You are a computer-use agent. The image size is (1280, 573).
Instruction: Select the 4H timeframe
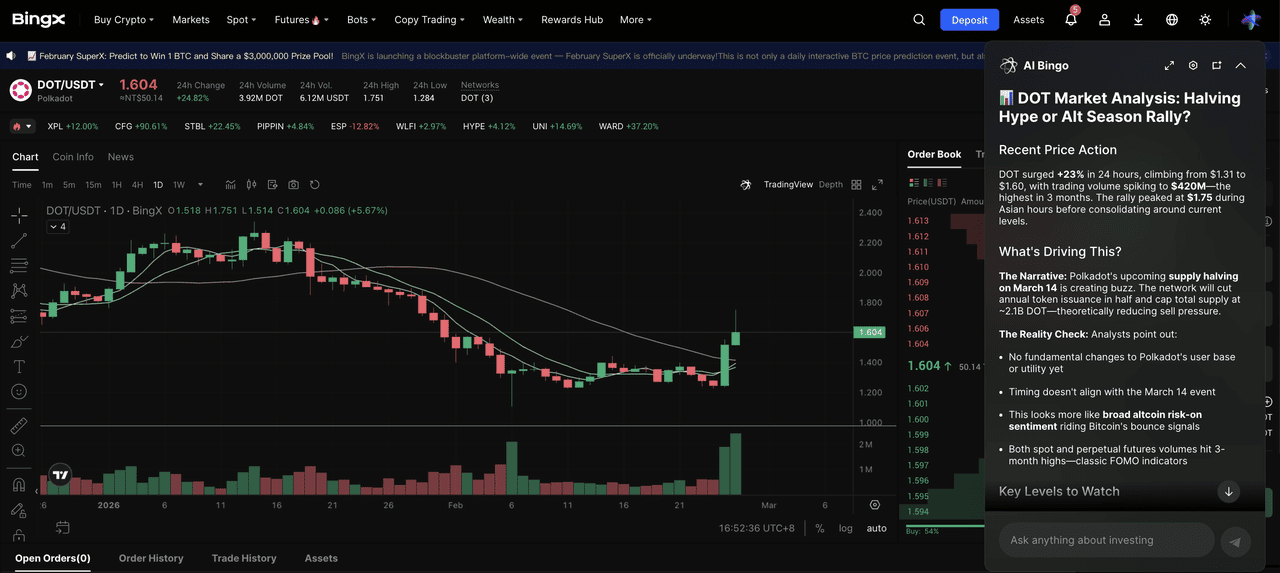pyautogui.click(x=137, y=185)
